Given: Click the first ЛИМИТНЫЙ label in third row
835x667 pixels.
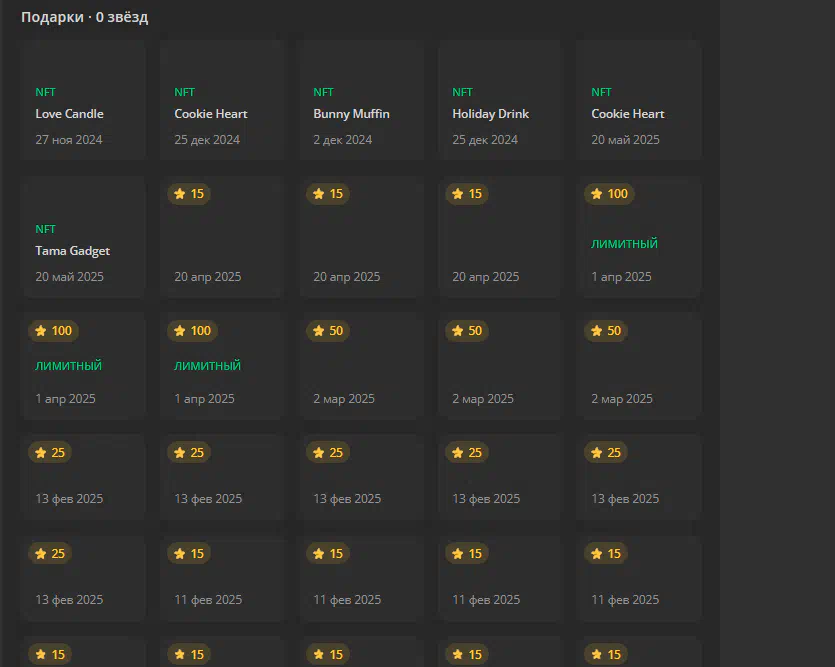Looking at the screenshot, I should [68, 366].
